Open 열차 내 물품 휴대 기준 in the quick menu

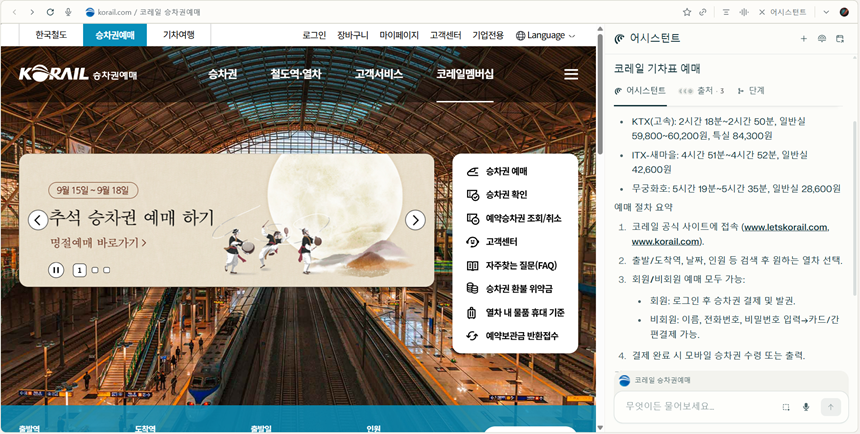pyautogui.click(x=515, y=313)
